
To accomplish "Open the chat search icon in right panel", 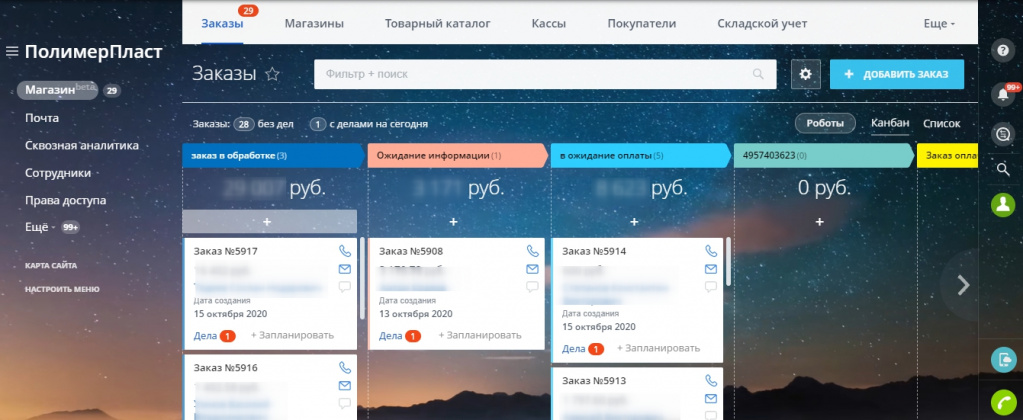I will 1003,134.
